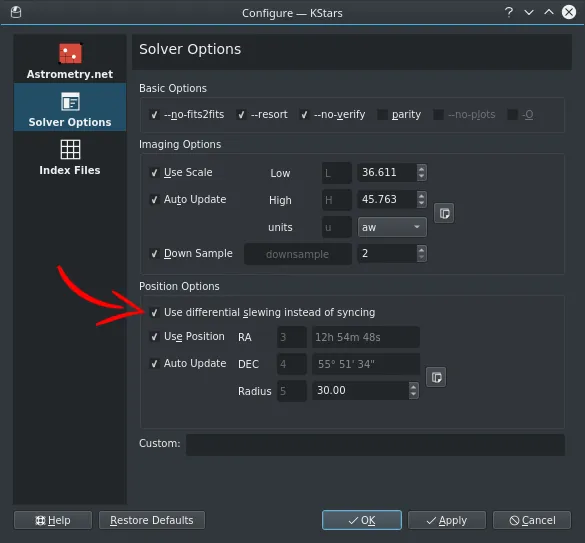Click the Custom options text field
The height and width of the screenshot is (543, 585).
[x=375, y=444]
